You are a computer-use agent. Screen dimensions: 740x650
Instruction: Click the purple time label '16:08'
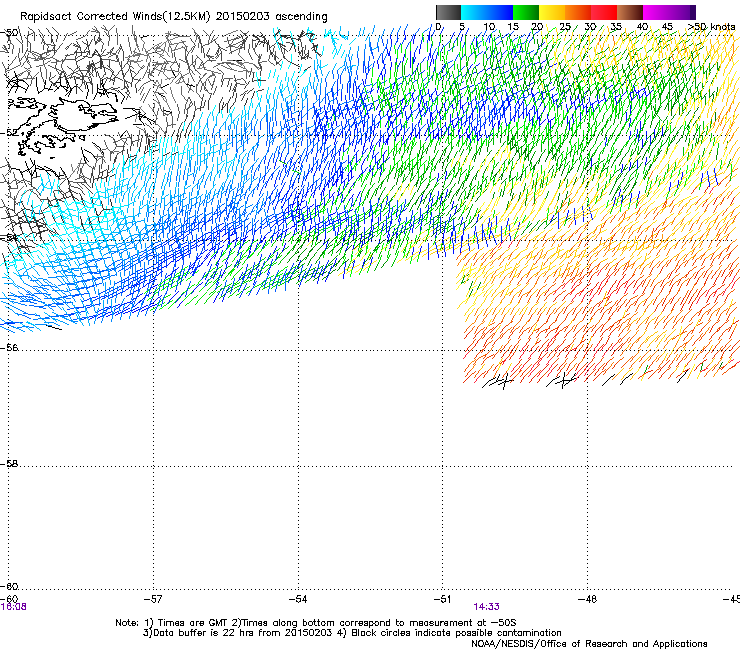pyautogui.click(x=13, y=607)
